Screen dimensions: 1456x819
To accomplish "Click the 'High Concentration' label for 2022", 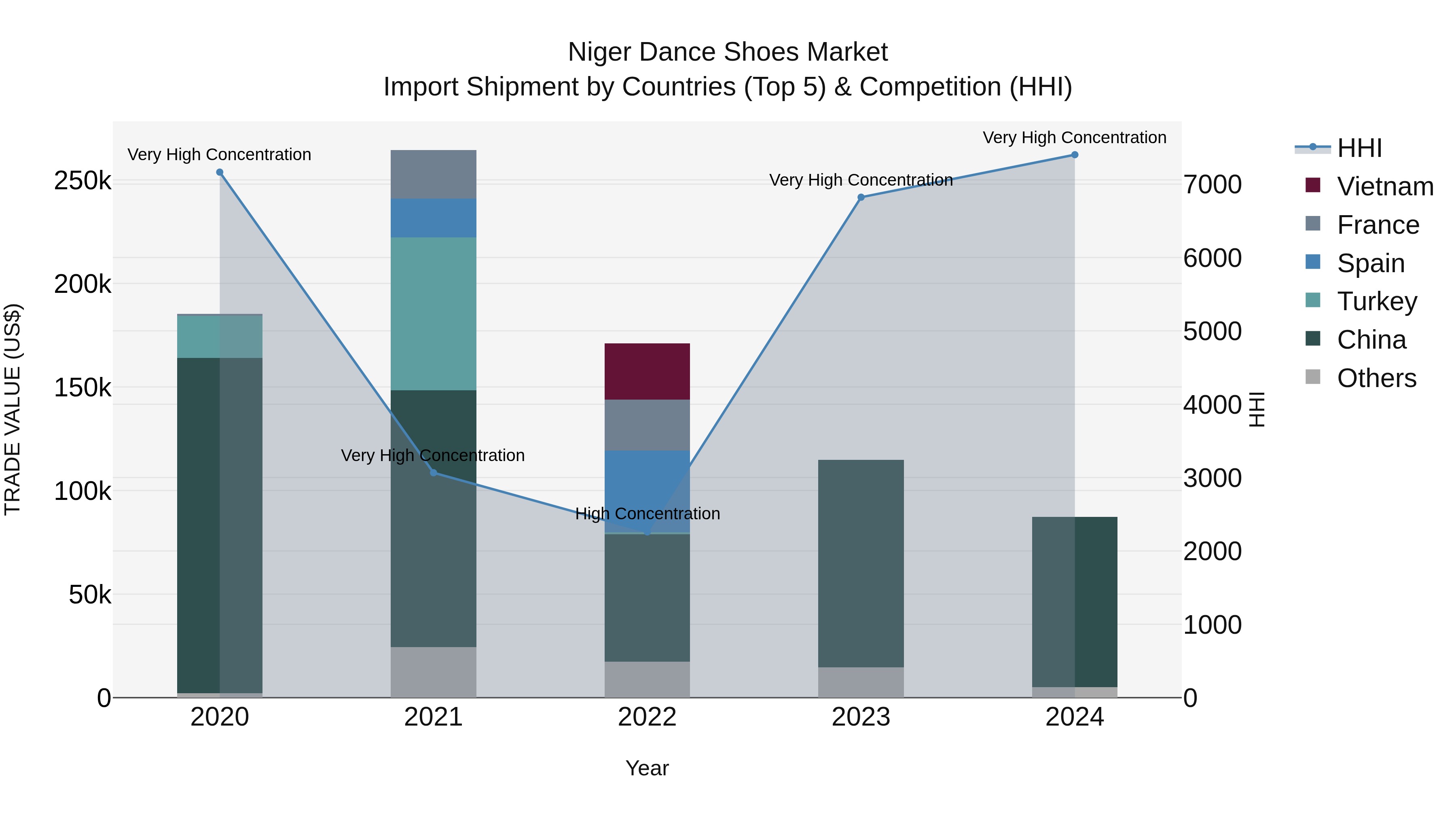I will pyautogui.click(x=648, y=514).
